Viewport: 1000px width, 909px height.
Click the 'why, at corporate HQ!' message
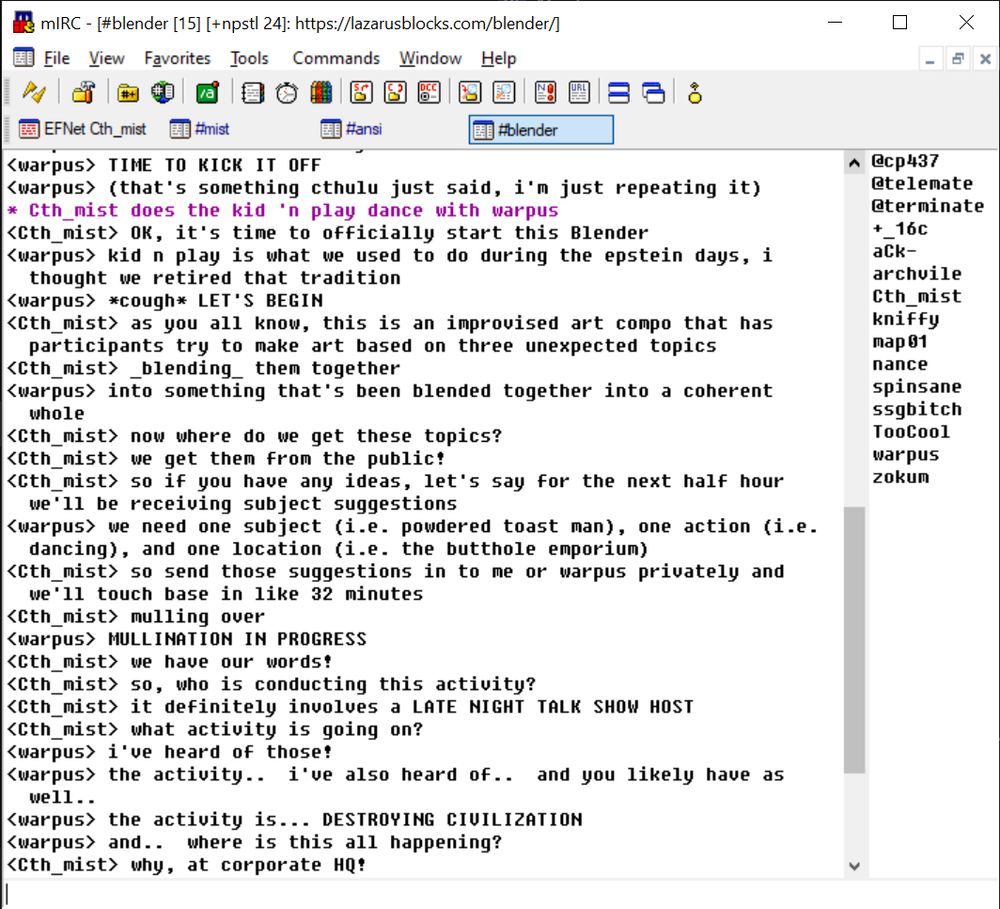click(186, 865)
